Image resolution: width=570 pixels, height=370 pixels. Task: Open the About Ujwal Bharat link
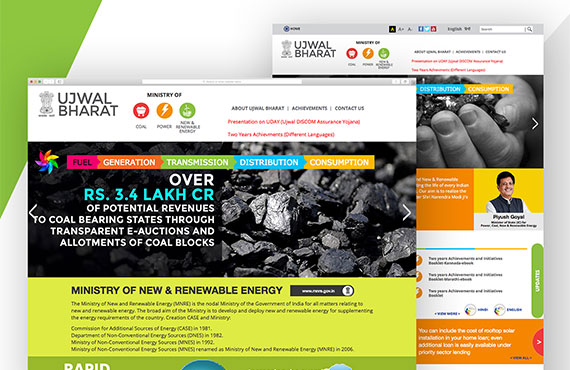258,108
